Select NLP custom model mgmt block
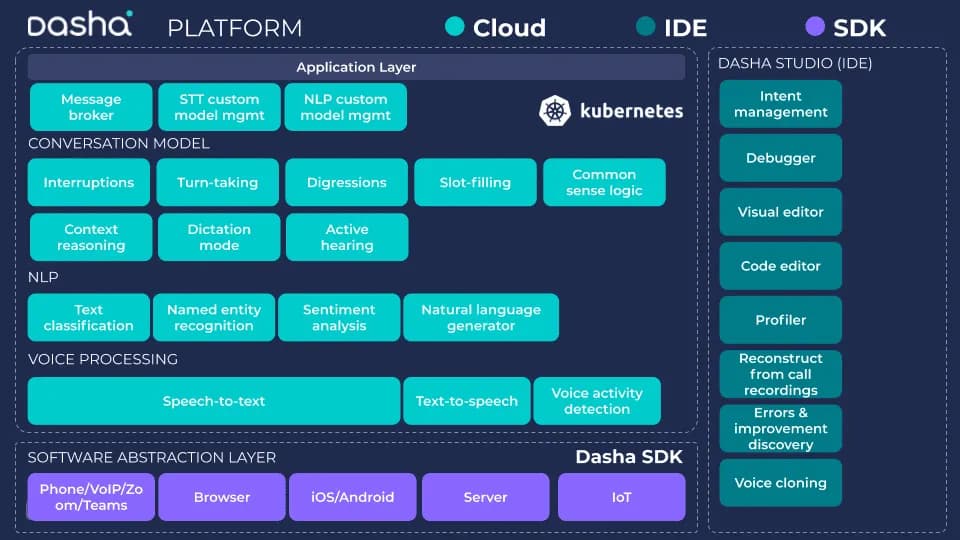Viewport: 960px width, 540px height. pos(345,107)
